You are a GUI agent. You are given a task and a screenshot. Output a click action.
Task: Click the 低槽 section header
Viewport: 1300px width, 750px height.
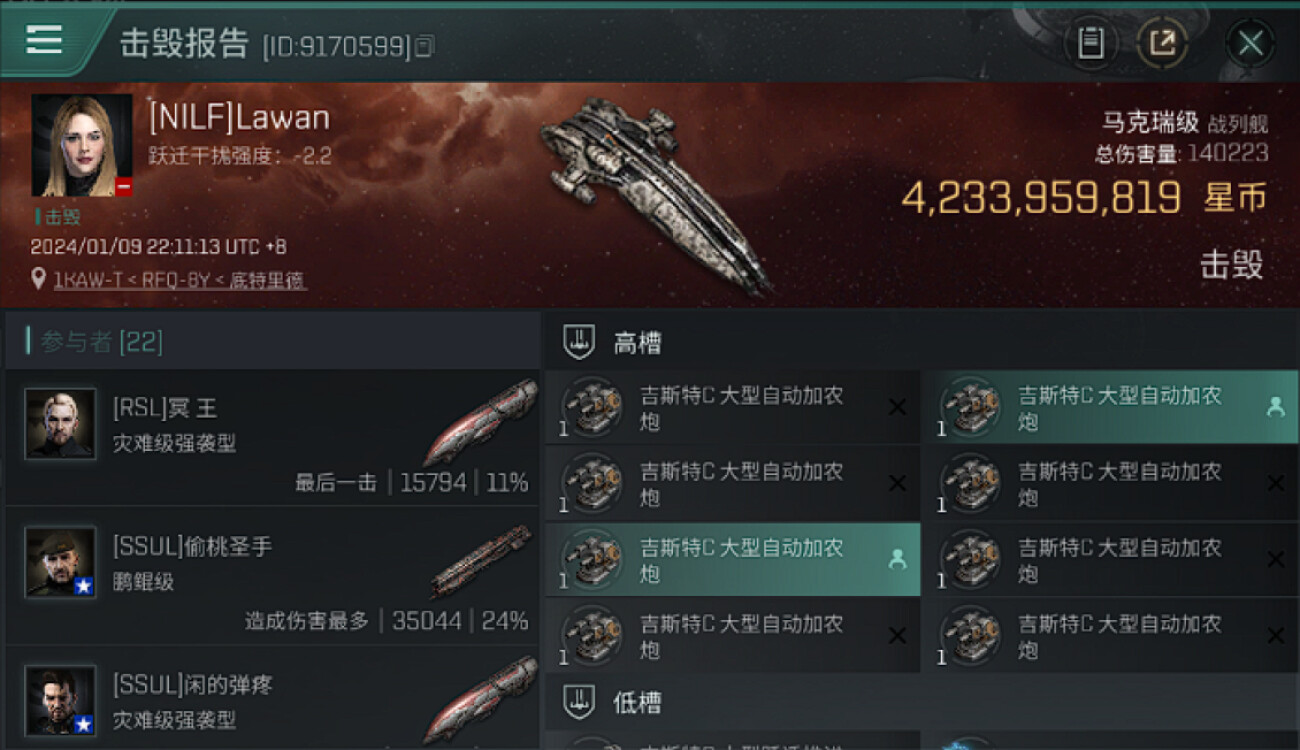(x=637, y=702)
